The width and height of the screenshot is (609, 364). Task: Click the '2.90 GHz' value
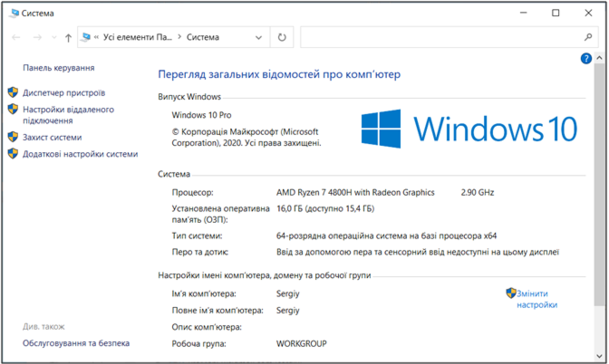(x=477, y=193)
